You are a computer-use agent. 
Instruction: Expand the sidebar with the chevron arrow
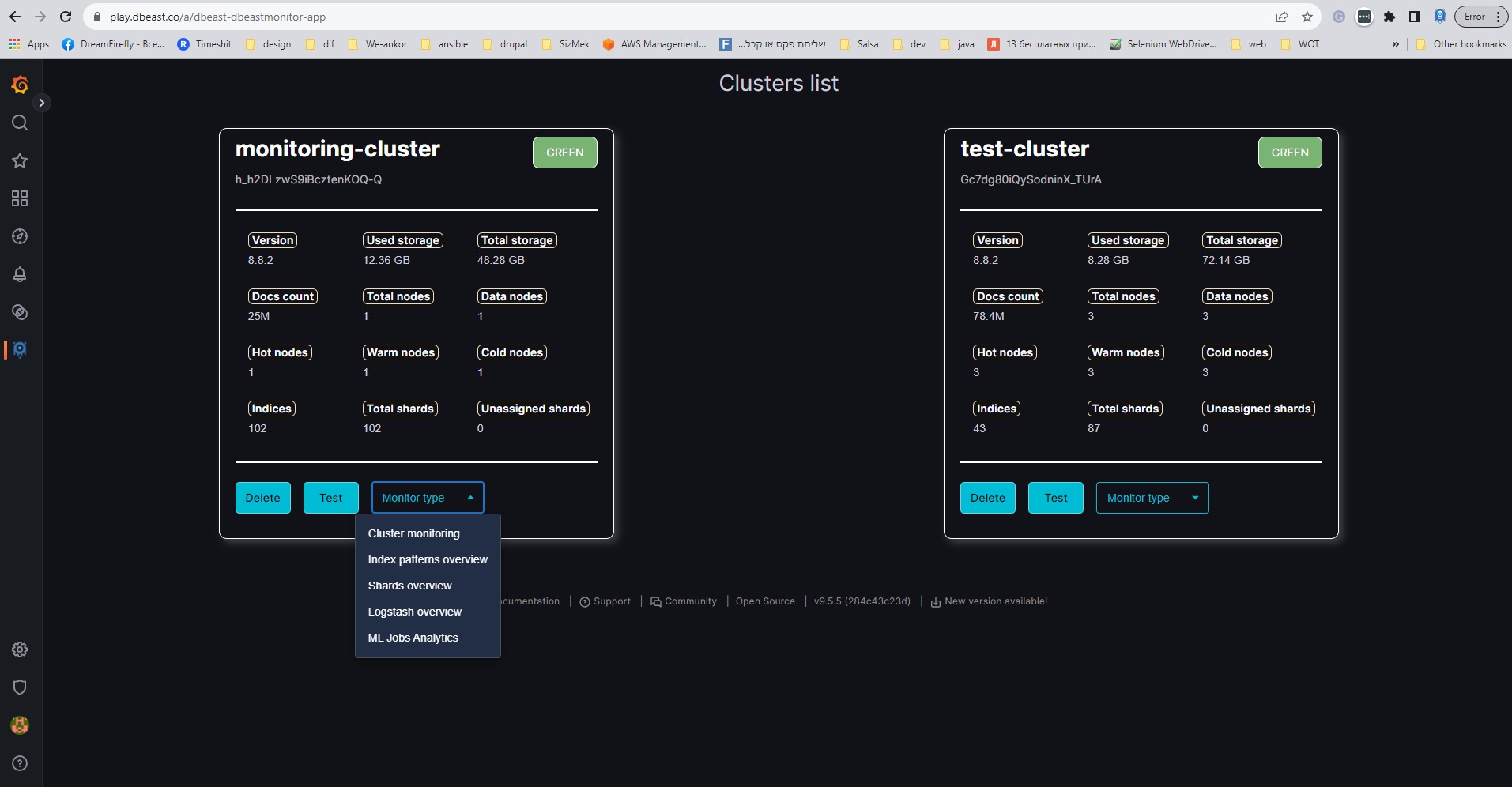[x=41, y=102]
